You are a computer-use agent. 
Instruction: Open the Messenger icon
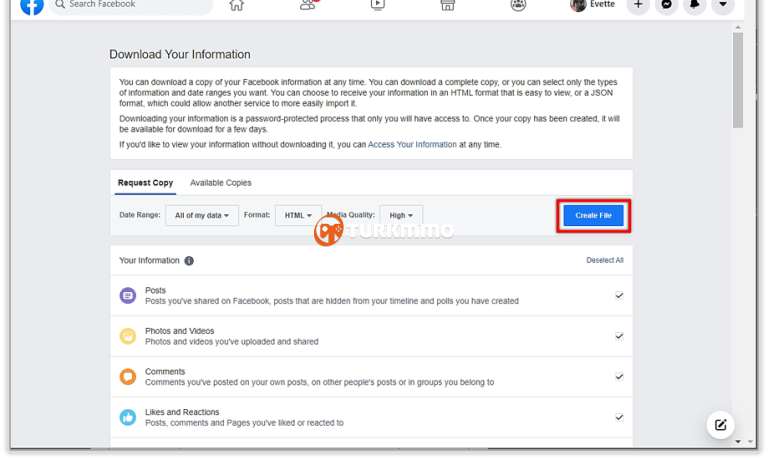666,5
